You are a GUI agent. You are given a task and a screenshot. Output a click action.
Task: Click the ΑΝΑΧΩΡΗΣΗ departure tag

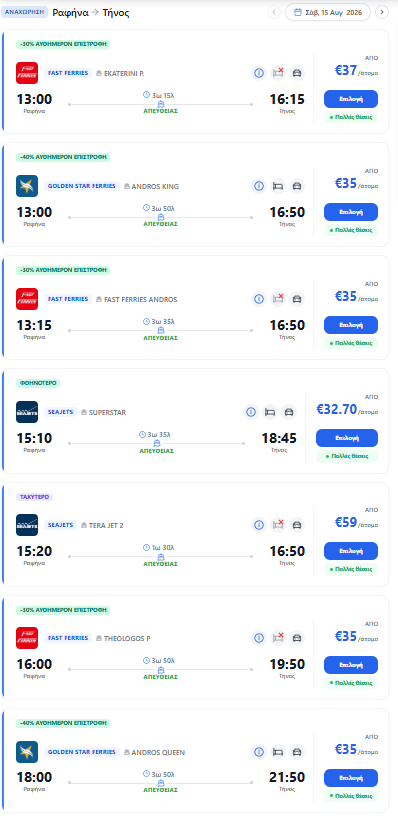tap(24, 12)
